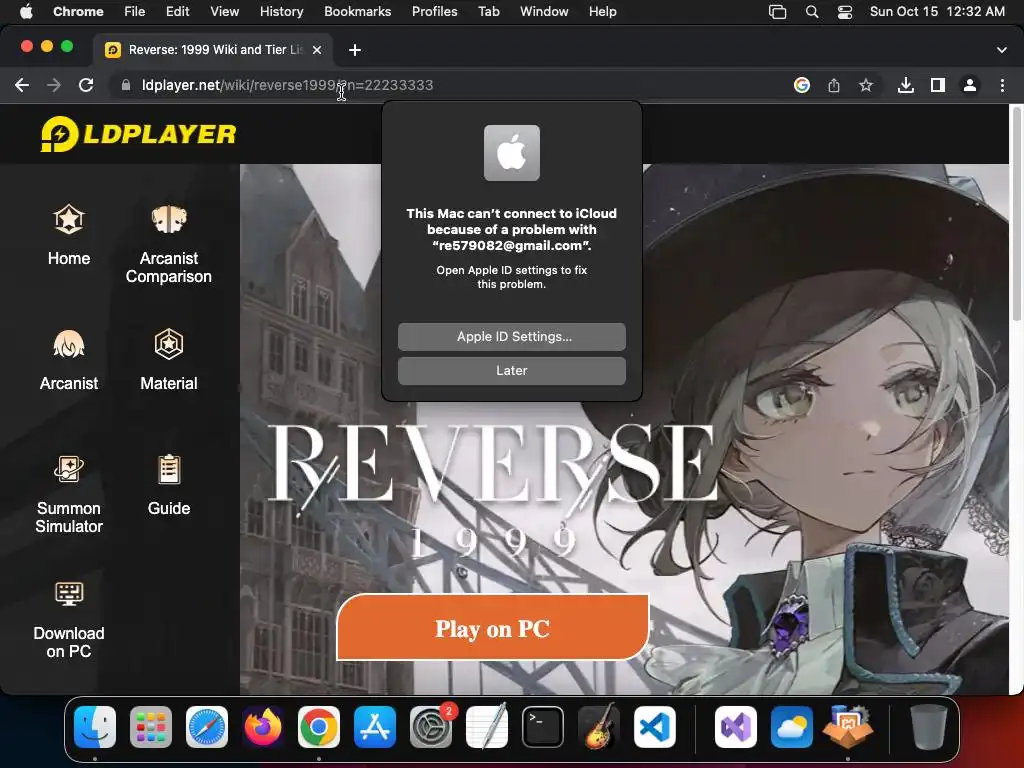Open the Home section in LDPlayer sidebar

click(69, 235)
